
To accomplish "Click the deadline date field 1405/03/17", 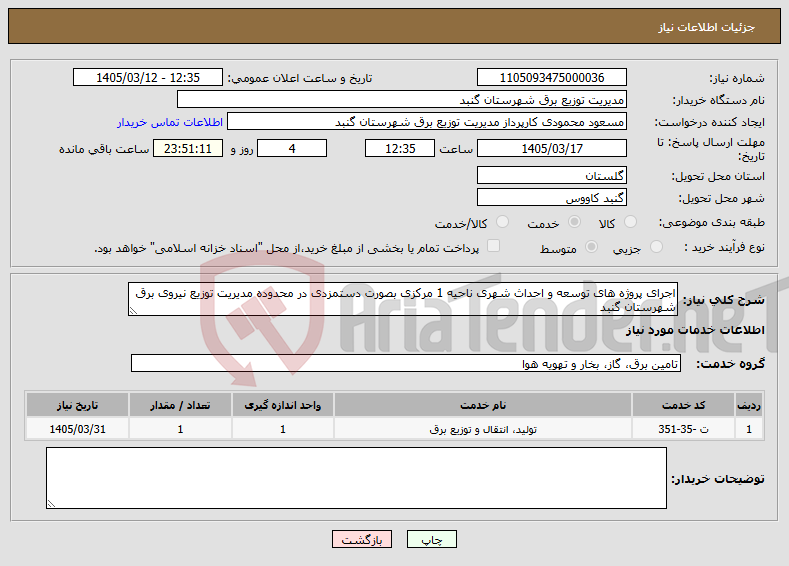I will pos(551,148).
